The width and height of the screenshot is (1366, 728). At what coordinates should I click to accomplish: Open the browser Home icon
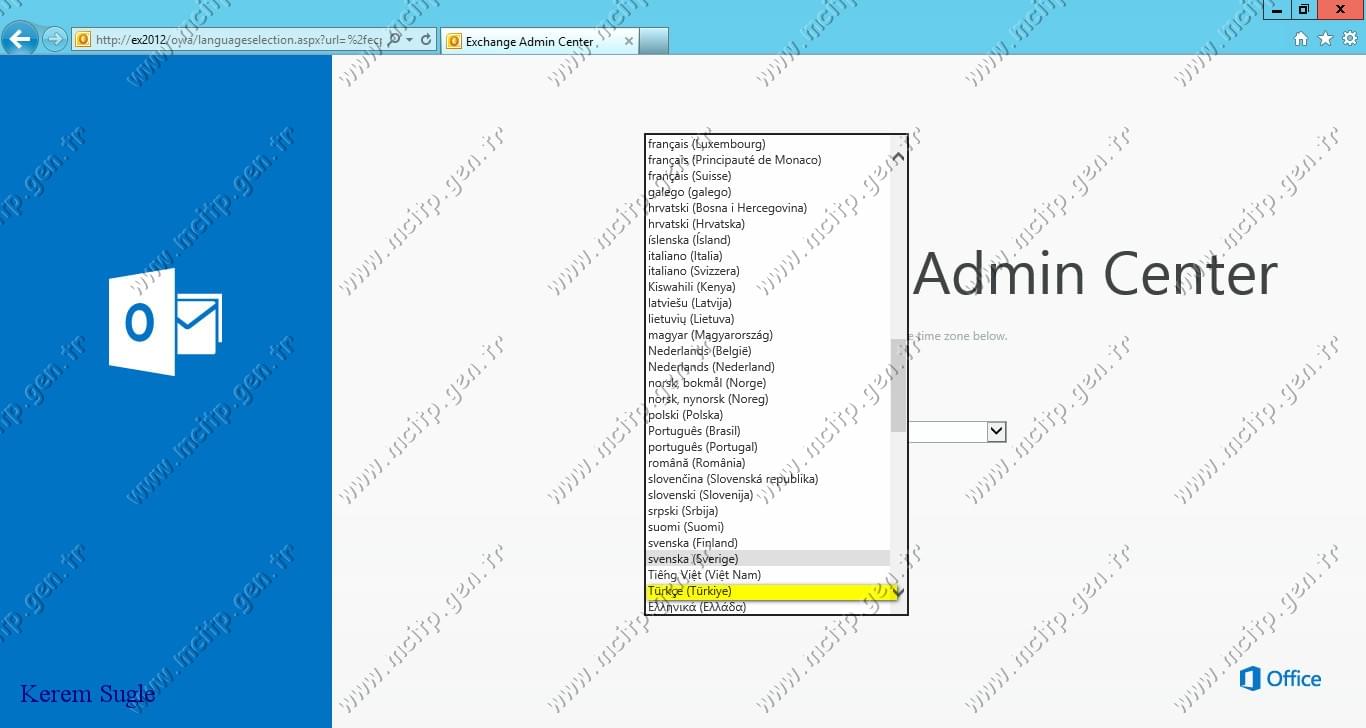tap(1301, 39)
